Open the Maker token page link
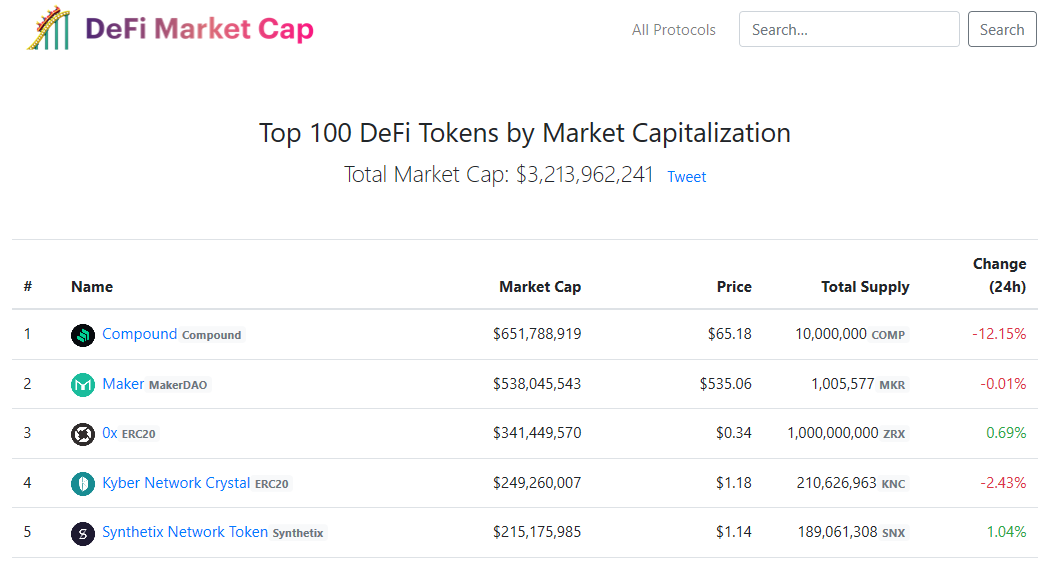Image resolution: width=1059 pixels, height=565 pixels. click(x=123, y=384)
